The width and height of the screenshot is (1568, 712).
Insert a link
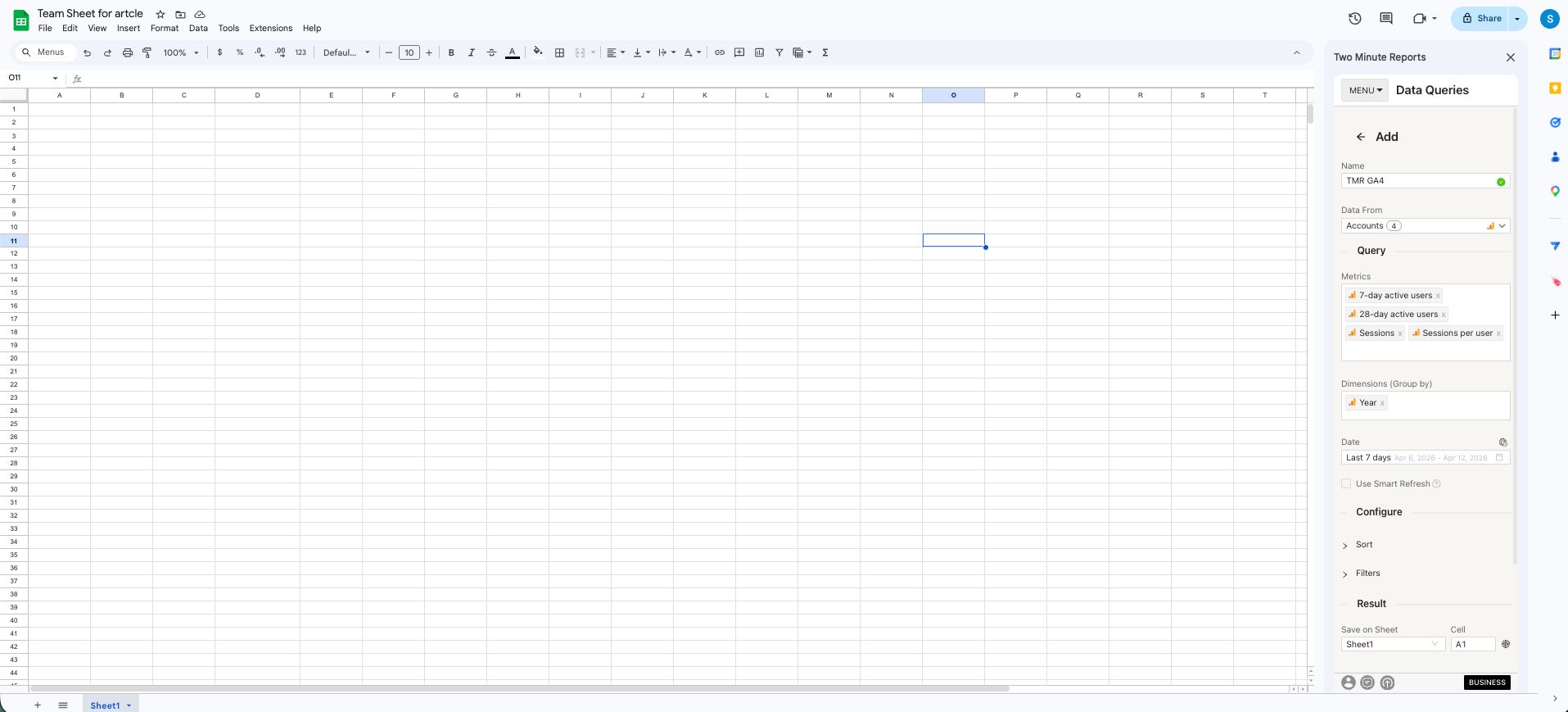coord(720,52)
